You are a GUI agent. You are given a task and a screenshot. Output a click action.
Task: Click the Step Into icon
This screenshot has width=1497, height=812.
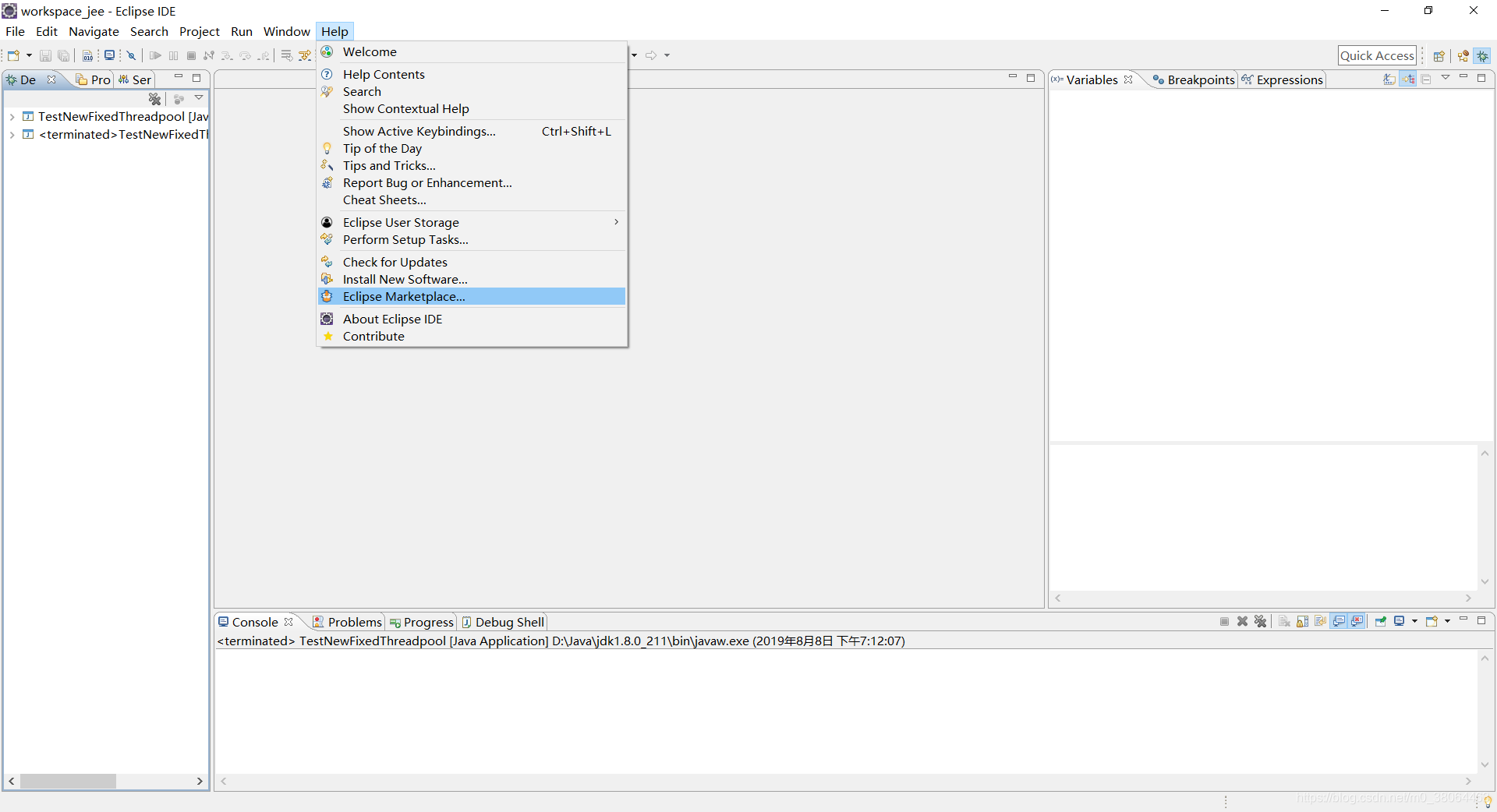pyautogui.click(x=227, y=55)
